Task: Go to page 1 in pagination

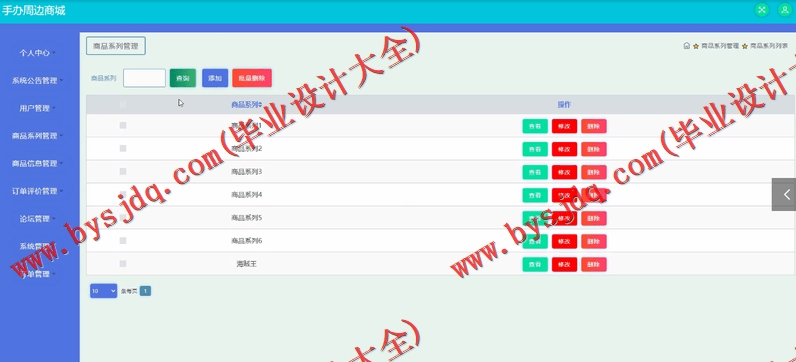Action: [x=145, y=291]
